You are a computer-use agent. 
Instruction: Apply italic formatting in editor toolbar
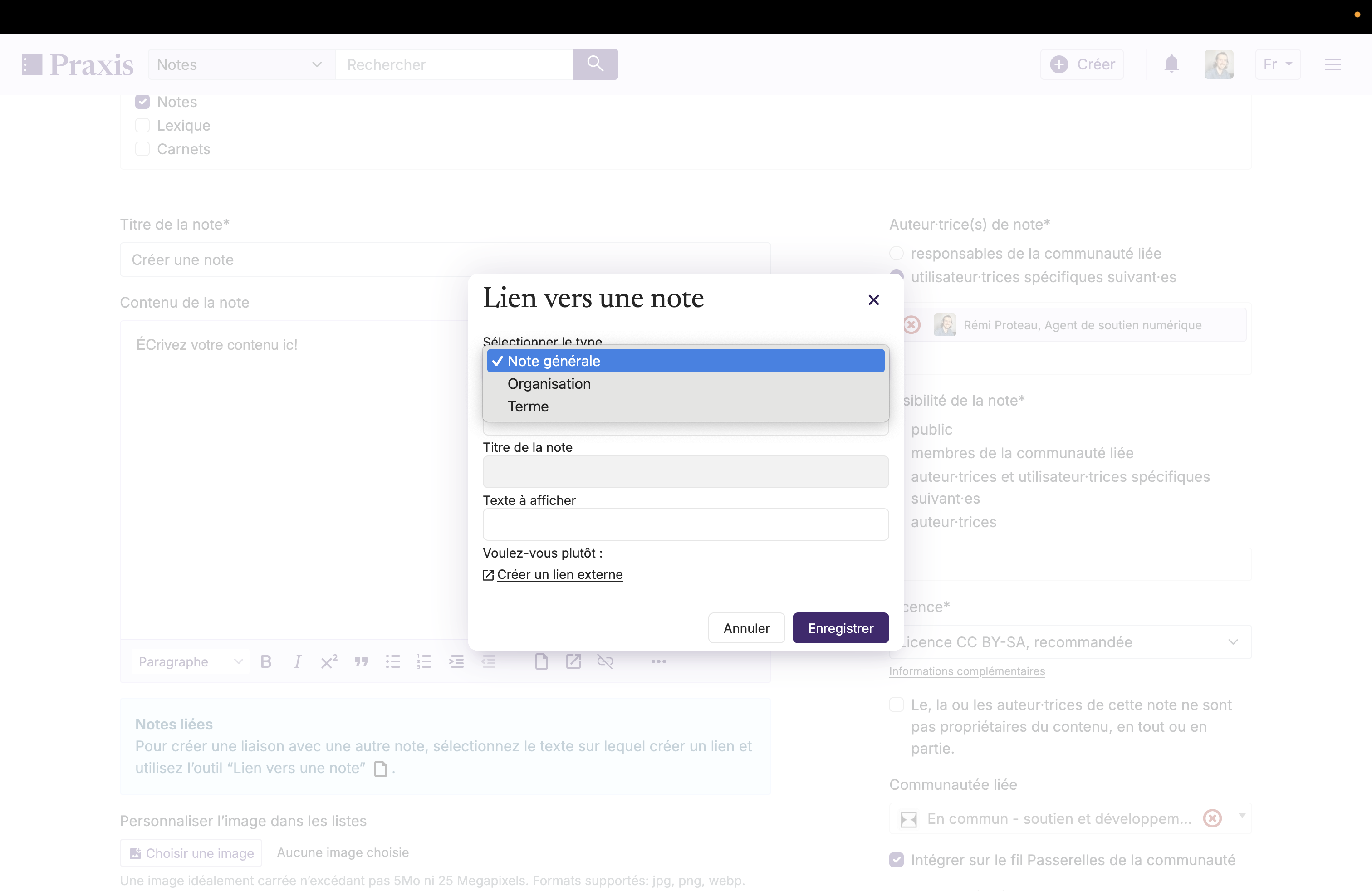[x=298, y=661]
